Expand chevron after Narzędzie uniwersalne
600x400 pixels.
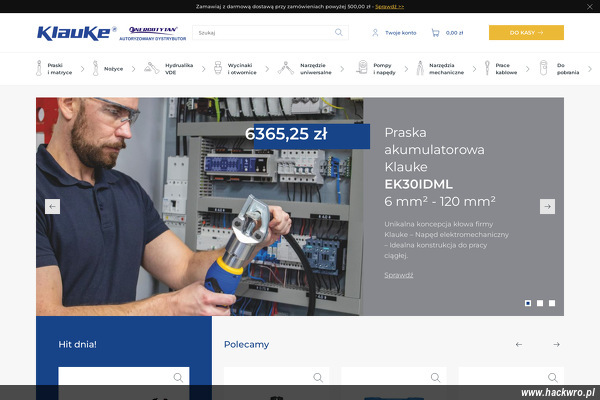click(x=342, y=69)
